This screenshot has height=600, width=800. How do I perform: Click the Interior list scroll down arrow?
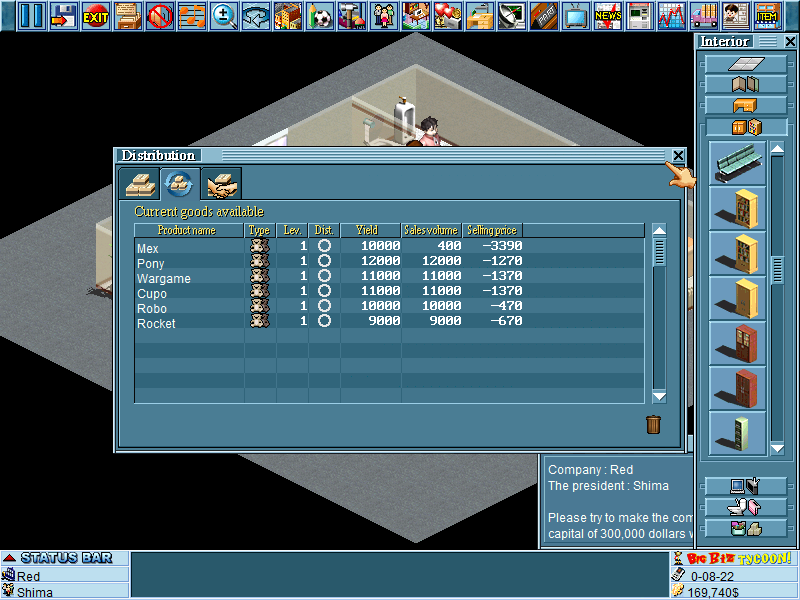777,448
